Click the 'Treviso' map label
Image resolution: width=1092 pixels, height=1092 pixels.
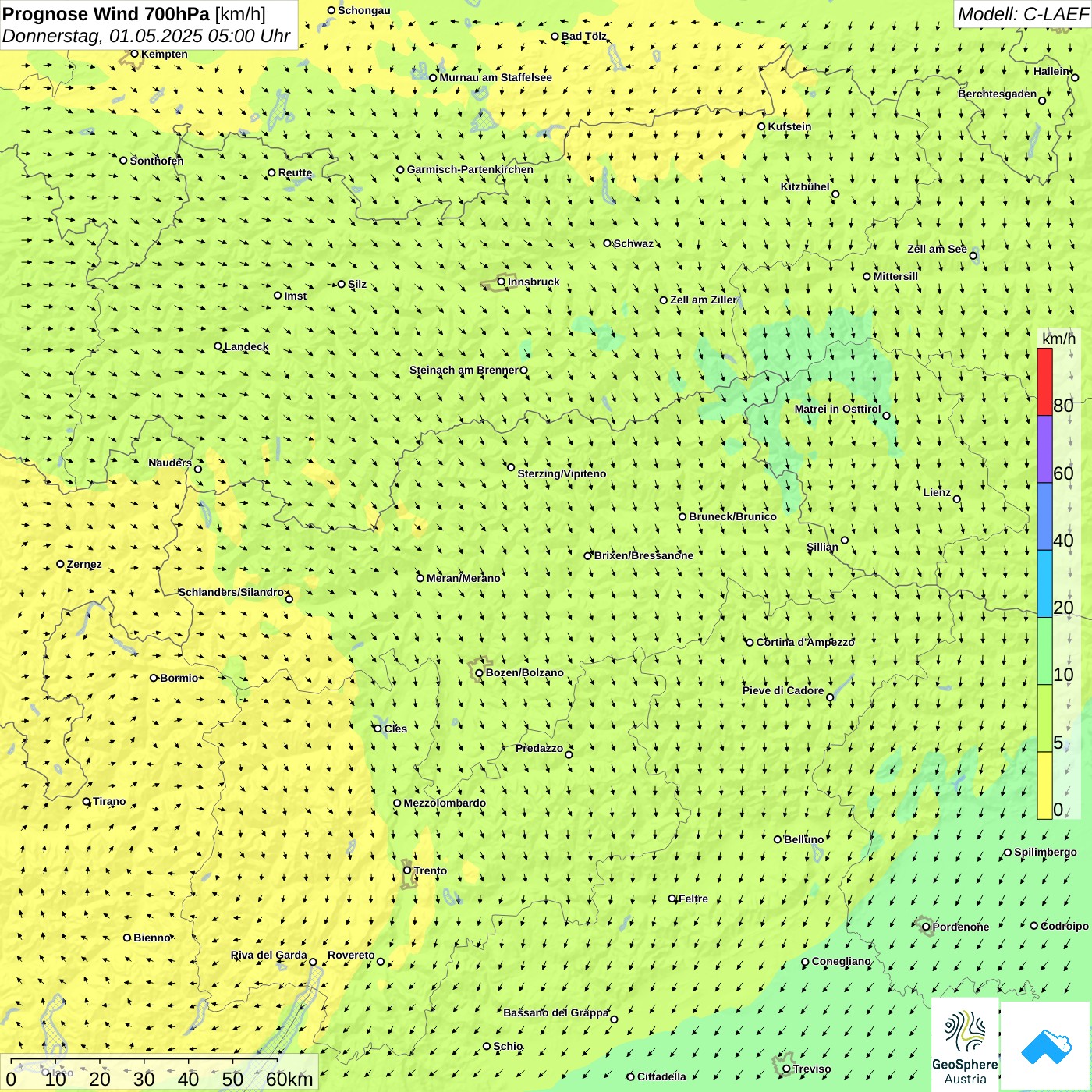point(812,1069)
